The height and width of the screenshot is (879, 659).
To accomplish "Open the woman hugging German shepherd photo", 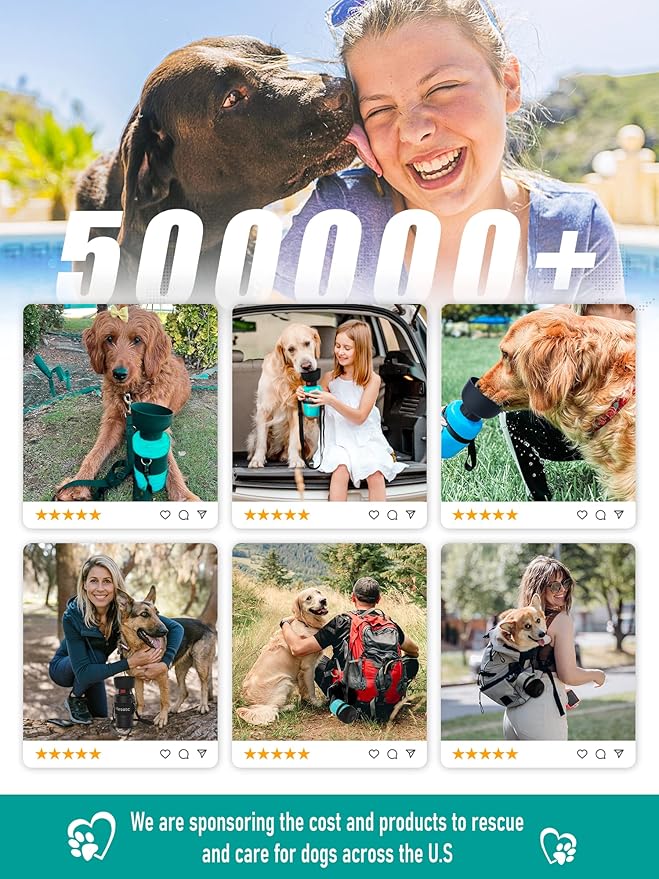I will [x=120, y=641].
